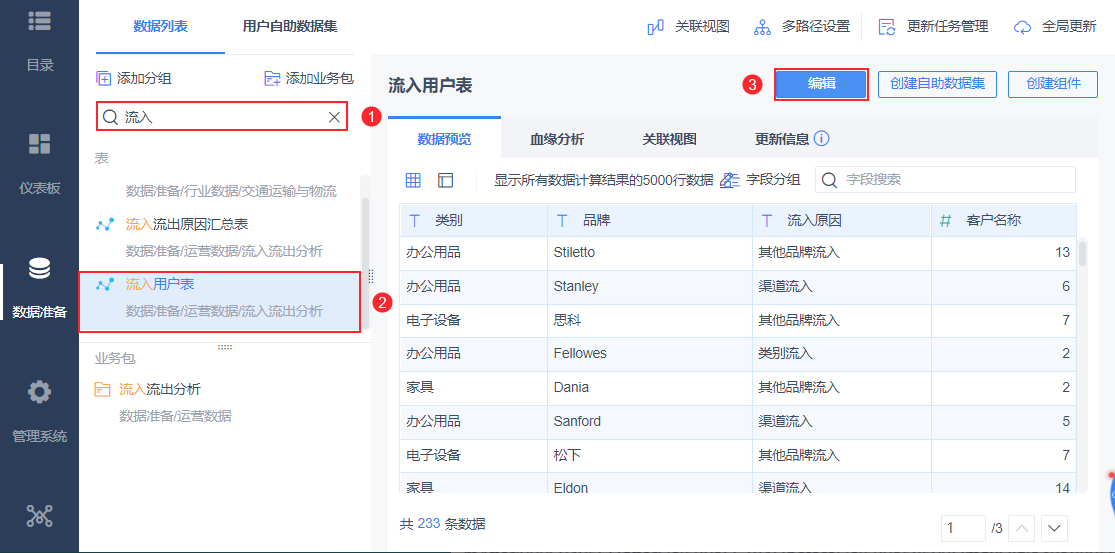
Task: Click the 客户名称 column header
Action: coord(1004,220)
